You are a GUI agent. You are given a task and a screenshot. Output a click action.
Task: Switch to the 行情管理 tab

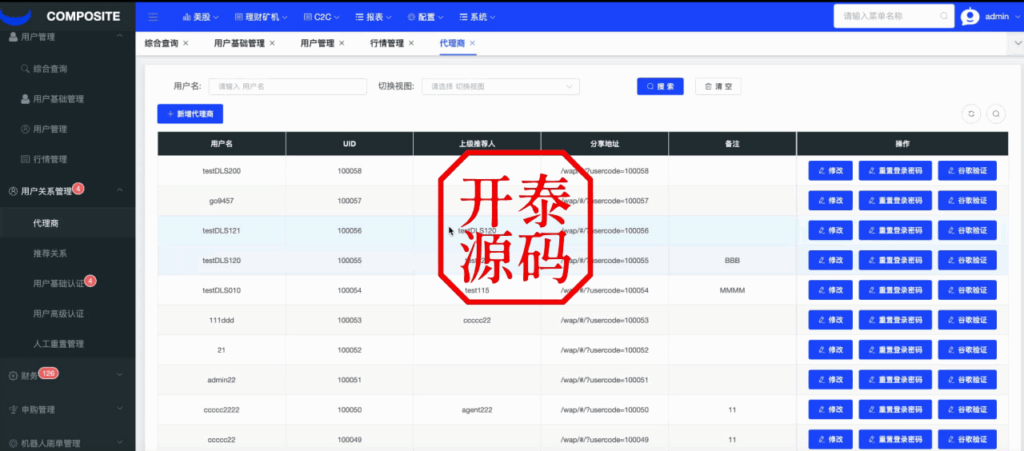pos(387,43)
